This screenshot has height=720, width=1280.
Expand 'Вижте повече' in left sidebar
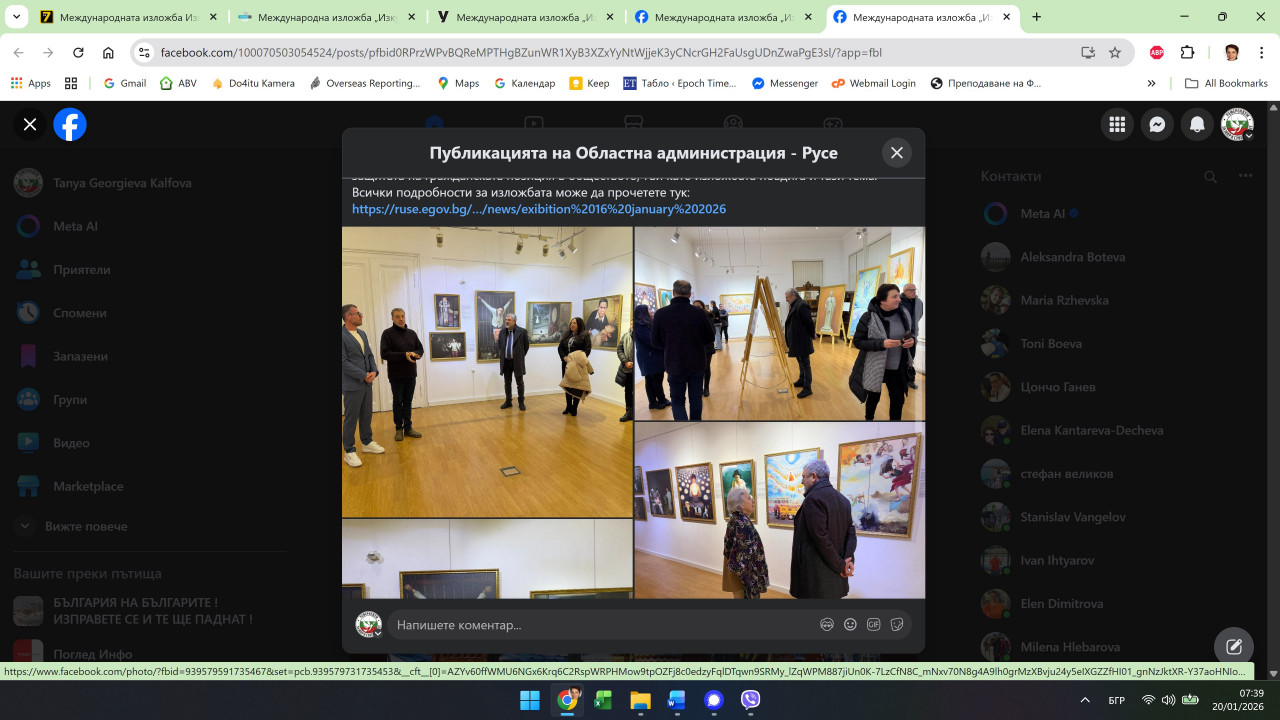pyautogui.click(x=86, y=526)
